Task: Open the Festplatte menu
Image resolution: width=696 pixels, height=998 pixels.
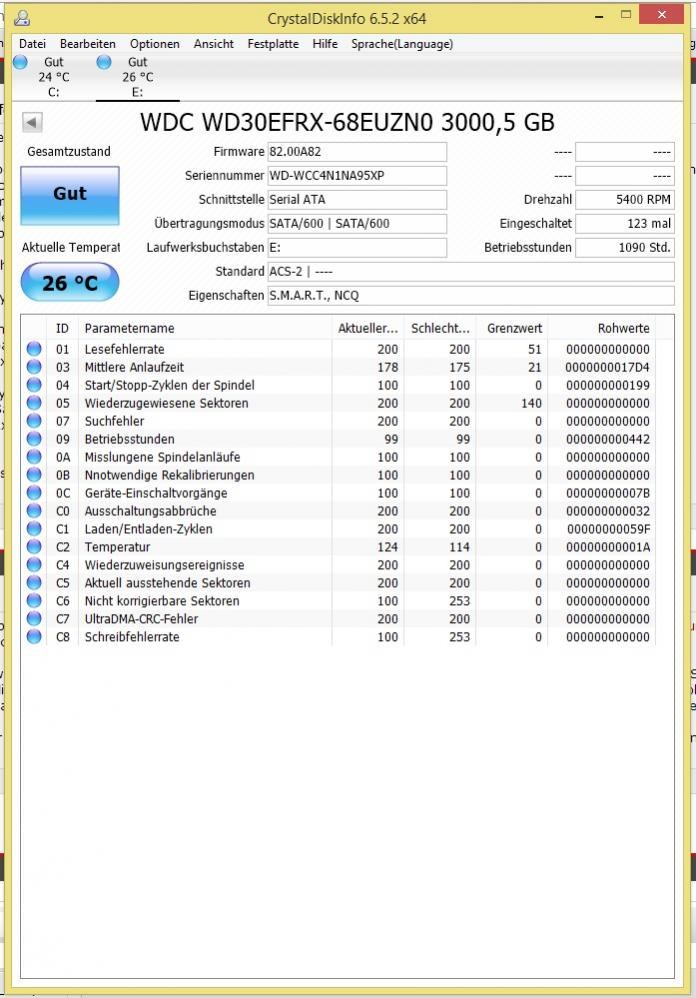Action: tap(273, 44)
